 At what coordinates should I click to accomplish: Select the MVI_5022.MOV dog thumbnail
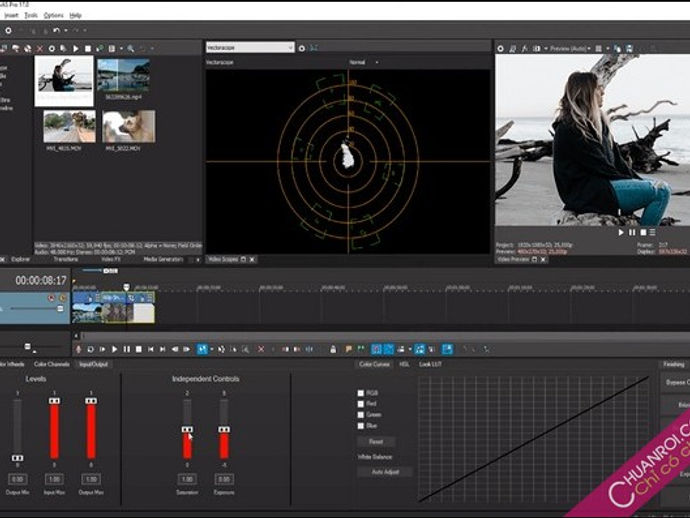pyautogui.click(x=128, y=126)
